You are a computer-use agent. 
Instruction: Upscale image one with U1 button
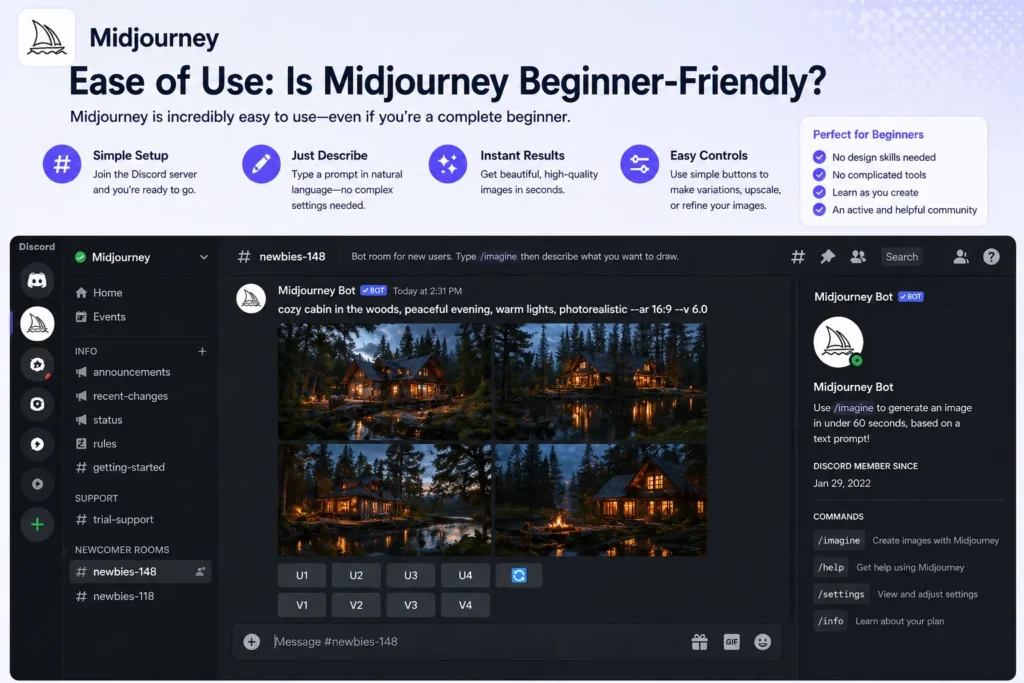[302, 575]
